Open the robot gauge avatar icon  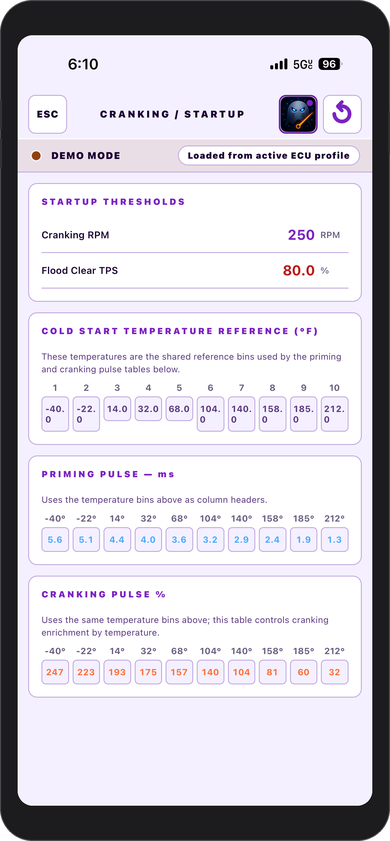pyautogui.click(x=298, y=114)
